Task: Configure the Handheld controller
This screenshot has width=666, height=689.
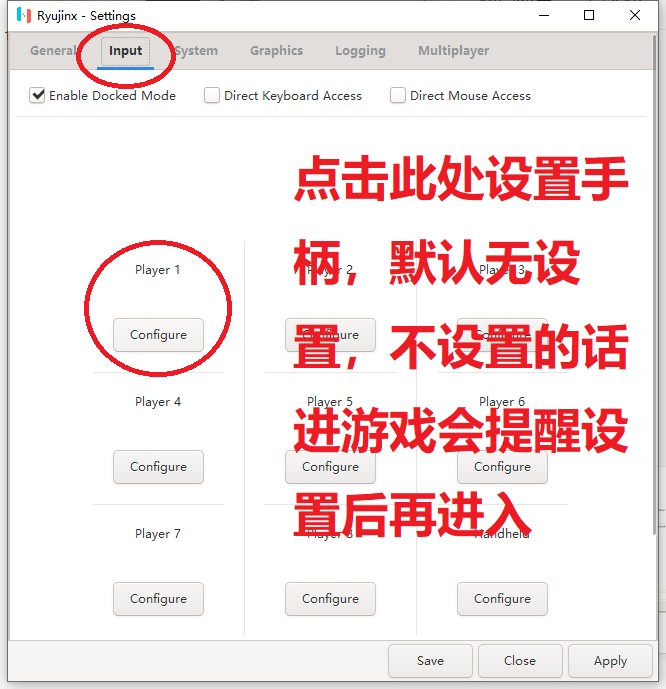Action: (x=502, y=599)
